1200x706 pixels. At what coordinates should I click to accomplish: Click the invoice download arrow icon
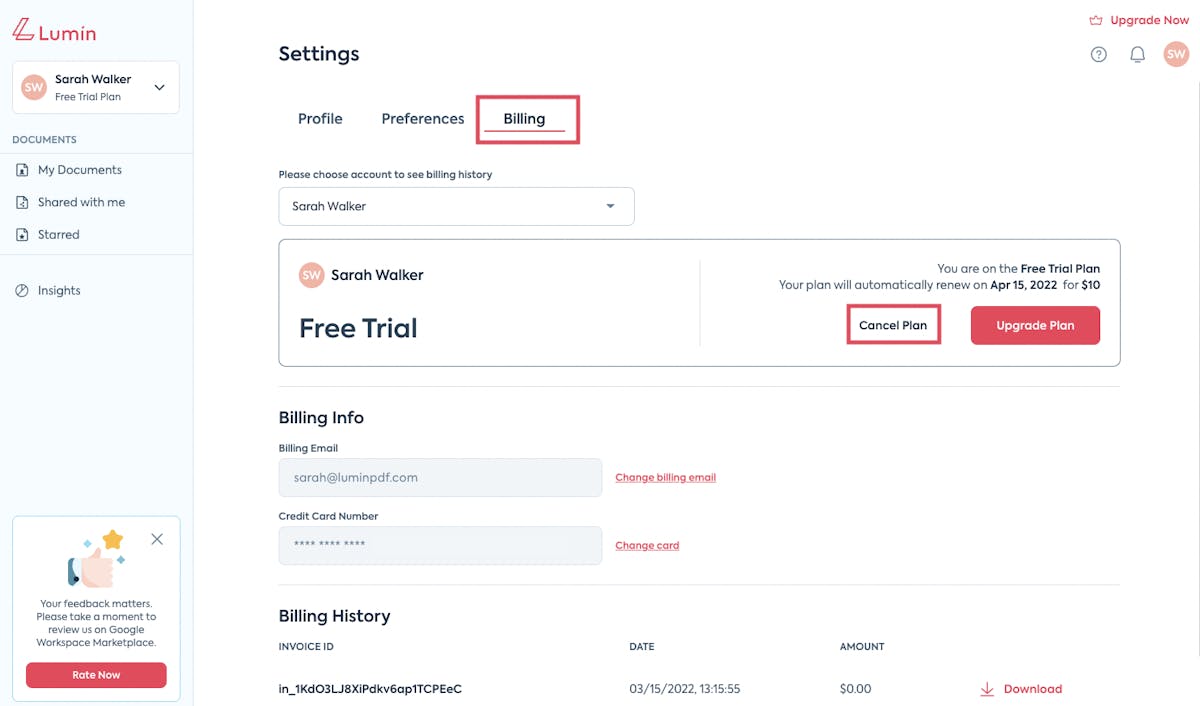click(987, 689)
